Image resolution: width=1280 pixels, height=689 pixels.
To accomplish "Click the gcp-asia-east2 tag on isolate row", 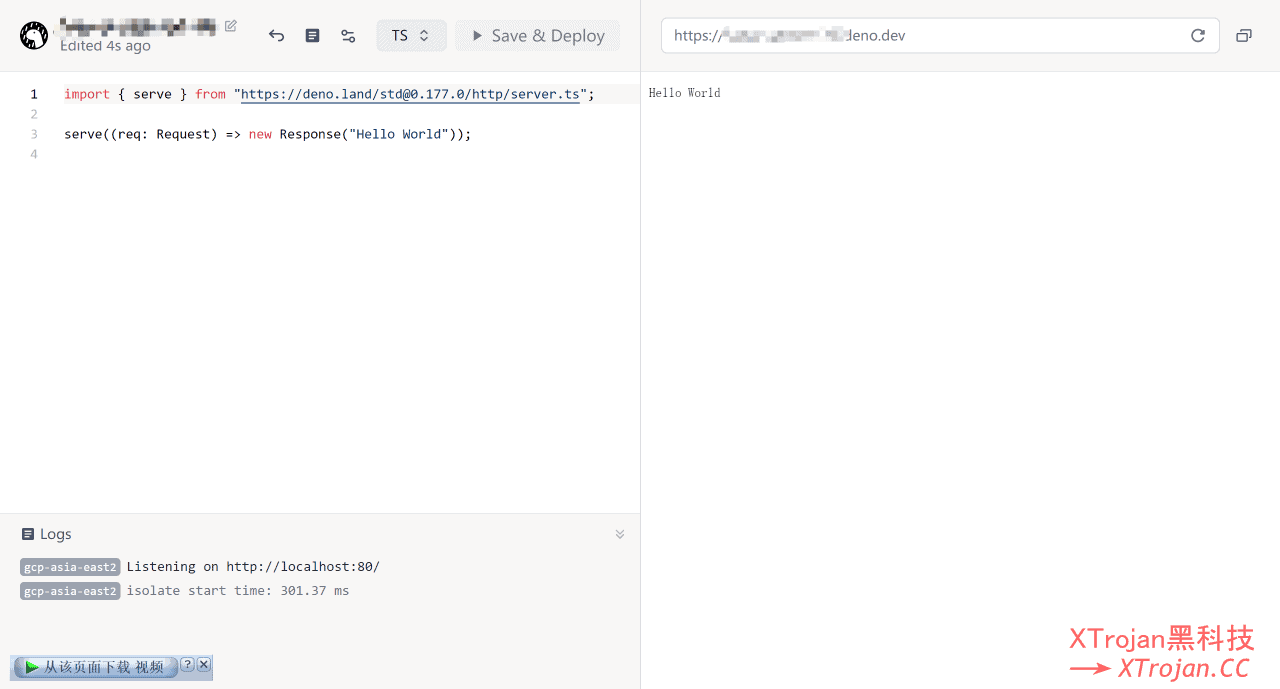I will 70,591.
